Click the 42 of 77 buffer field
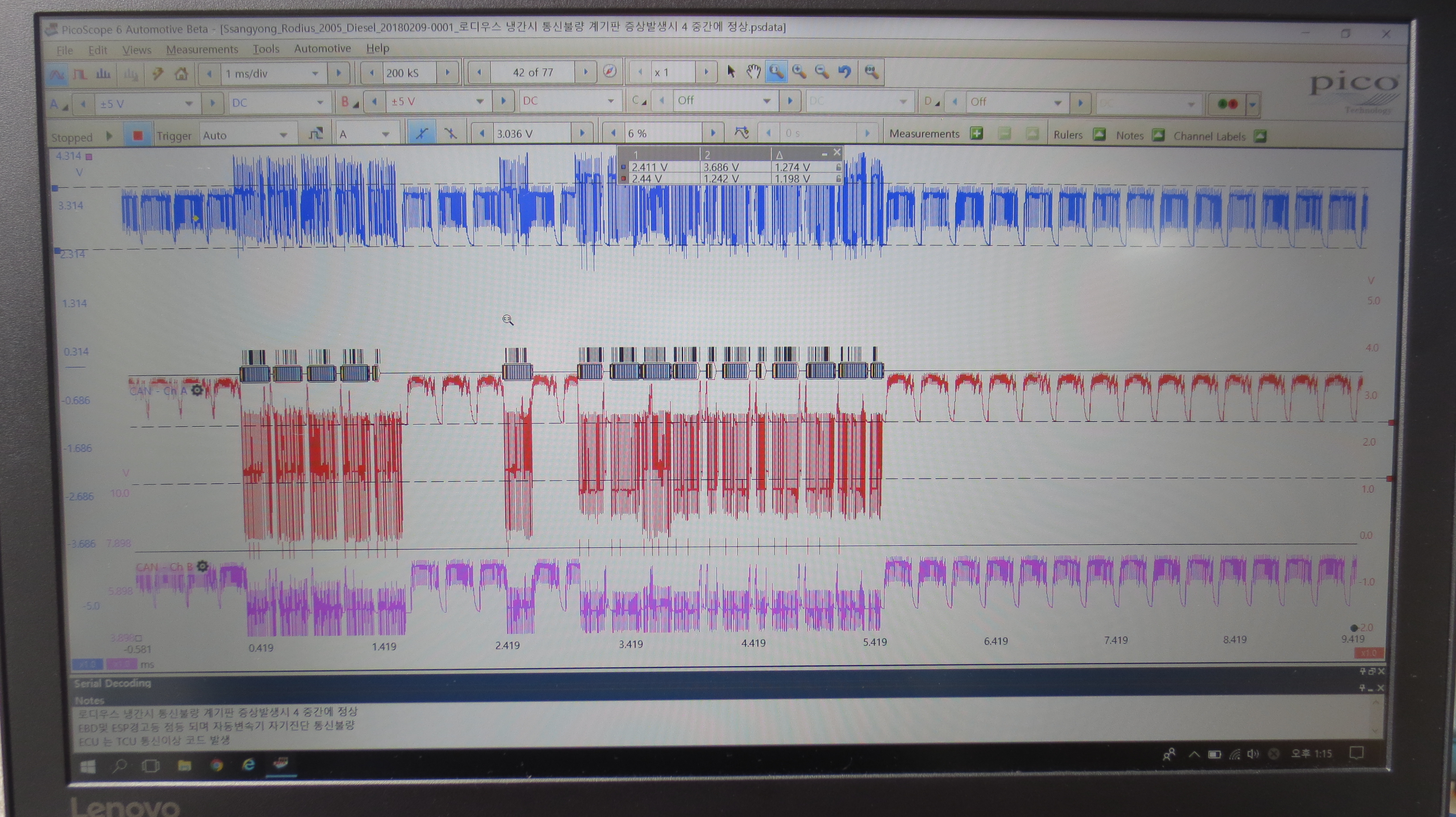 533,72
